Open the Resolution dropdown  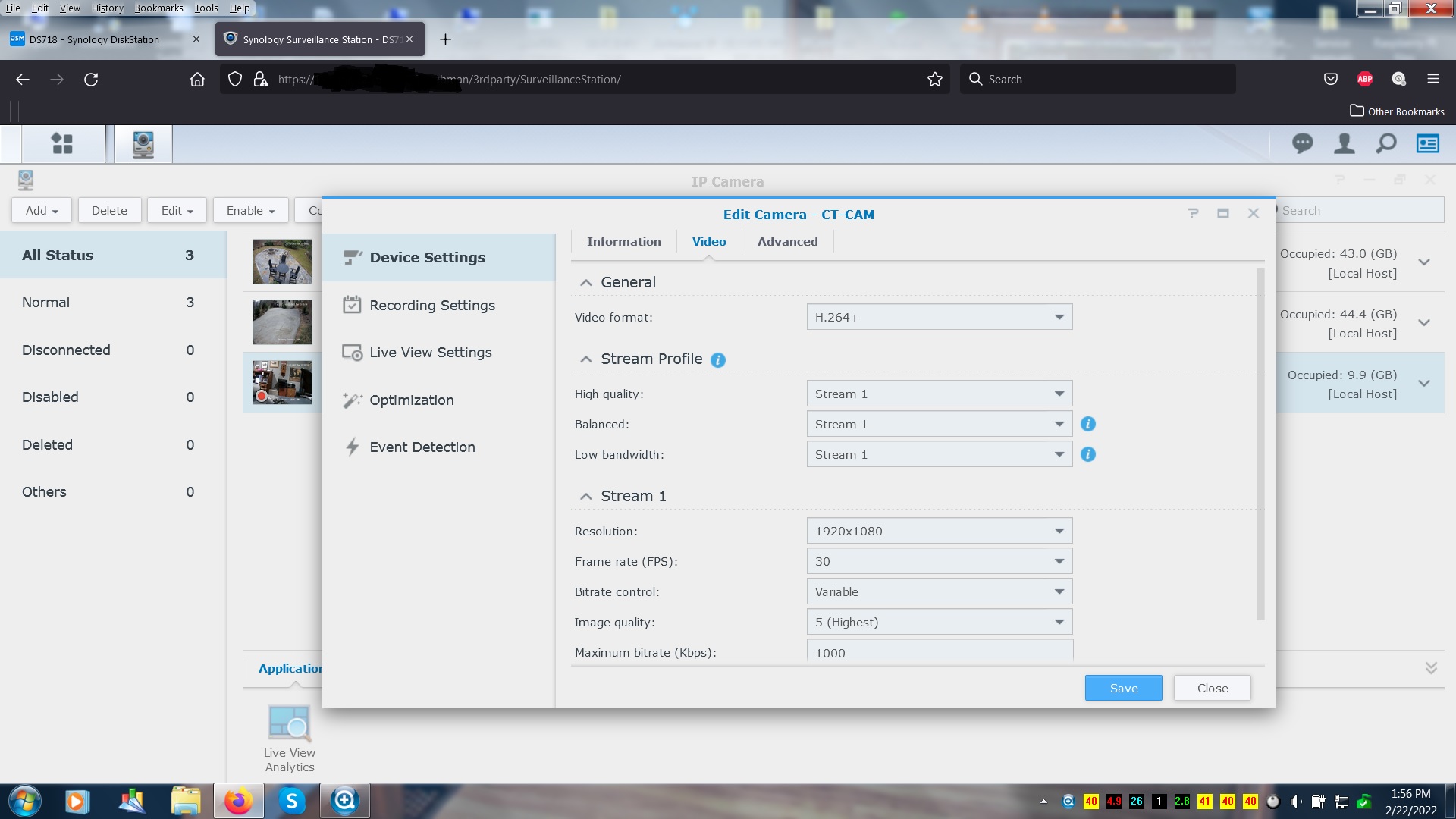click(x=939, y=531)
